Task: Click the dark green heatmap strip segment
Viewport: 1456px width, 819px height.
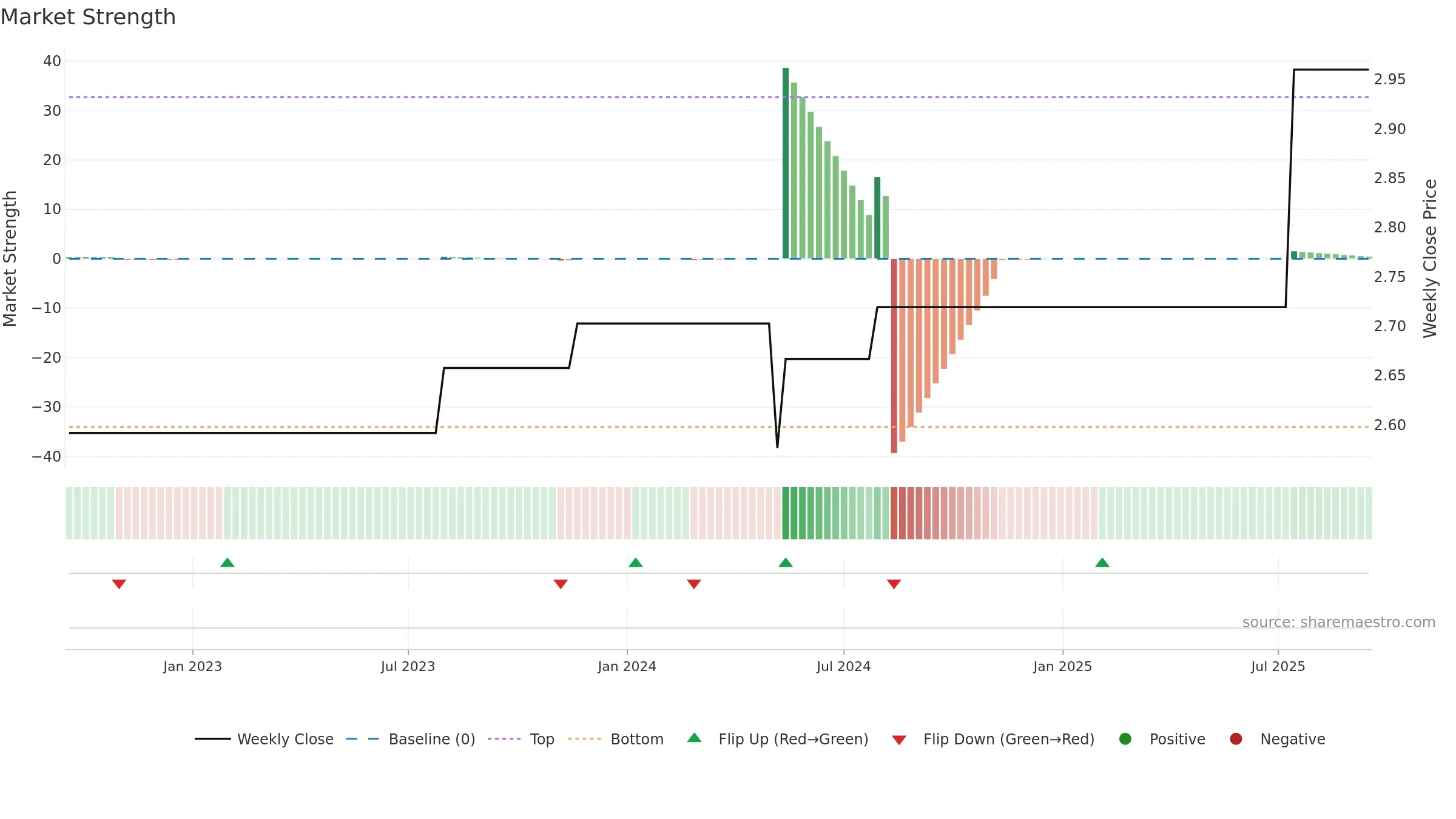Action: 786,513
